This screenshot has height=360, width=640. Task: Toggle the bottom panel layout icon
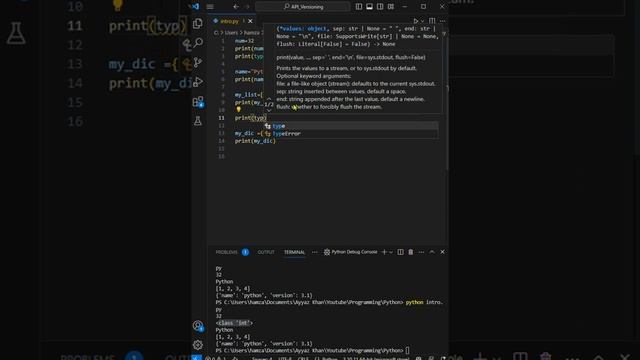click(369, 7)
